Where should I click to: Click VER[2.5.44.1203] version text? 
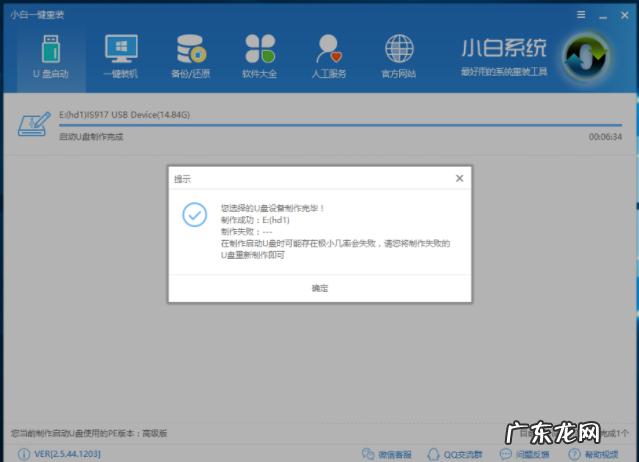[x=67, y=454]
